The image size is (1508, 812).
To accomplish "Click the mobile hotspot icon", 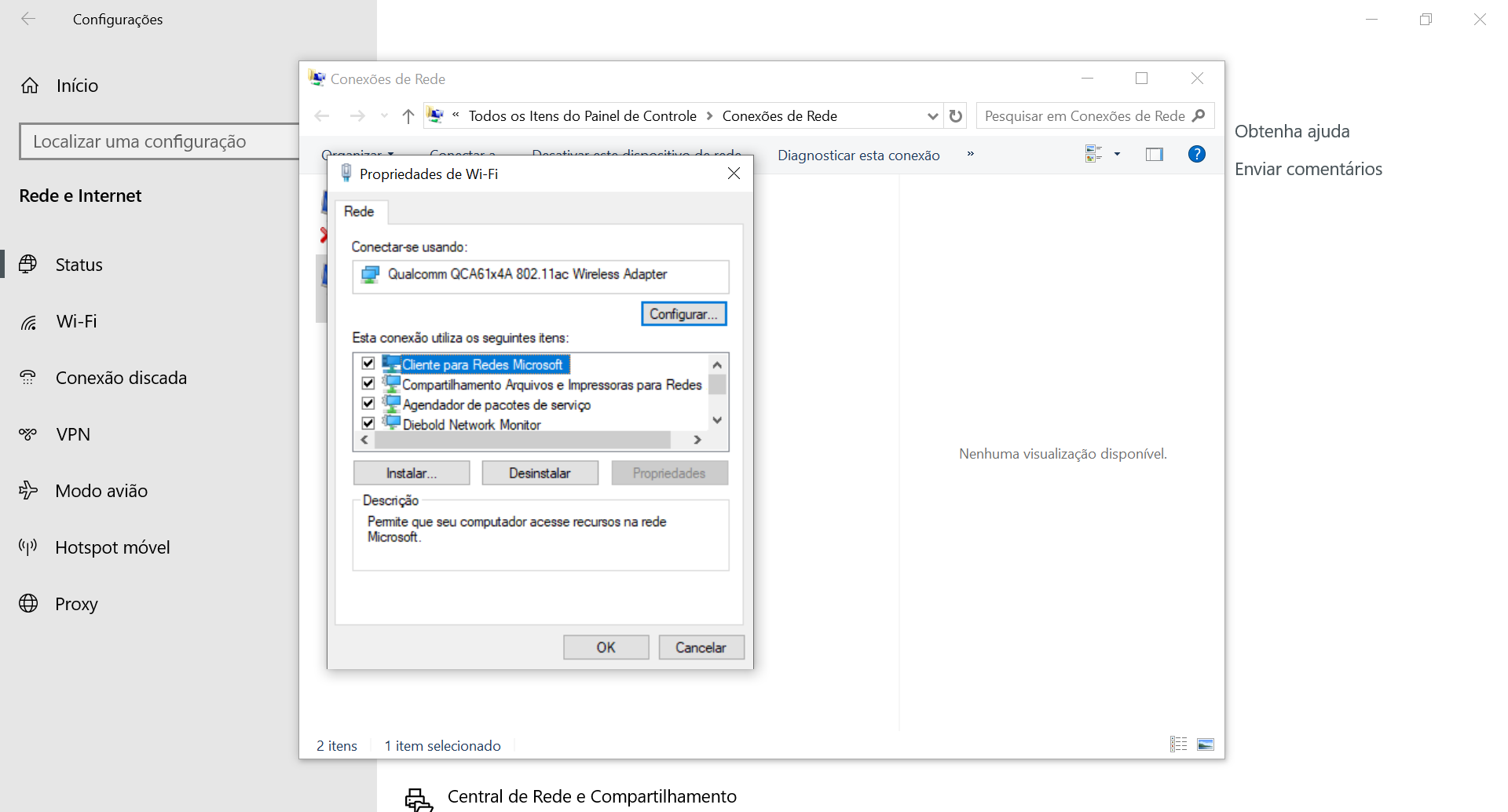I will coord(28,547).
